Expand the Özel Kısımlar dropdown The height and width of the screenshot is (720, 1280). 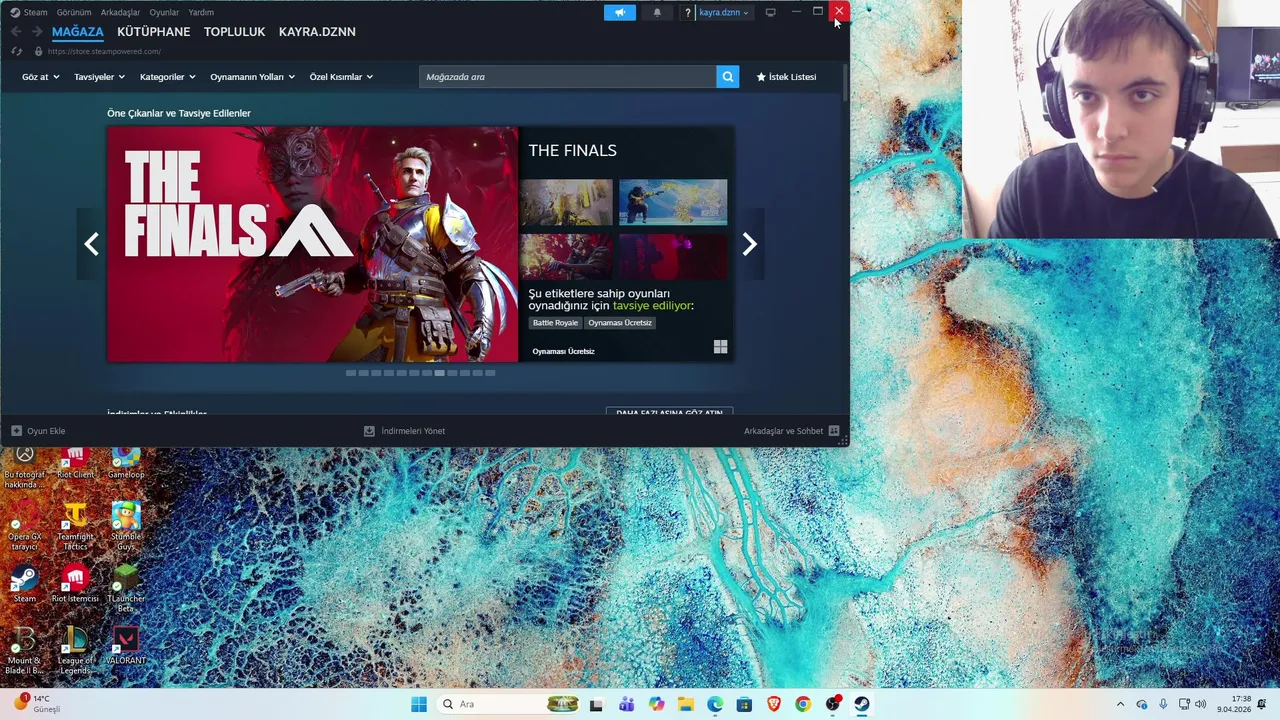(341, 77)
